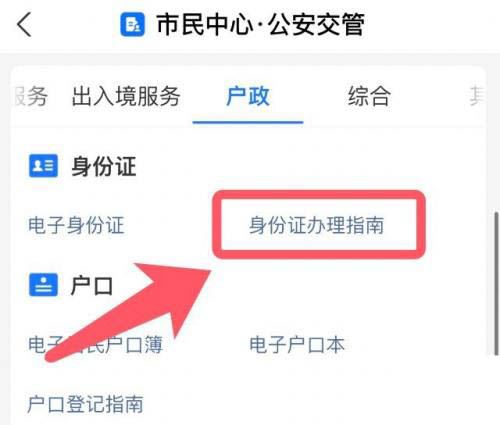
Task: Tap the 市民中心·公安交管 page title
Action: pyautogui.click(x=260, y=24)
